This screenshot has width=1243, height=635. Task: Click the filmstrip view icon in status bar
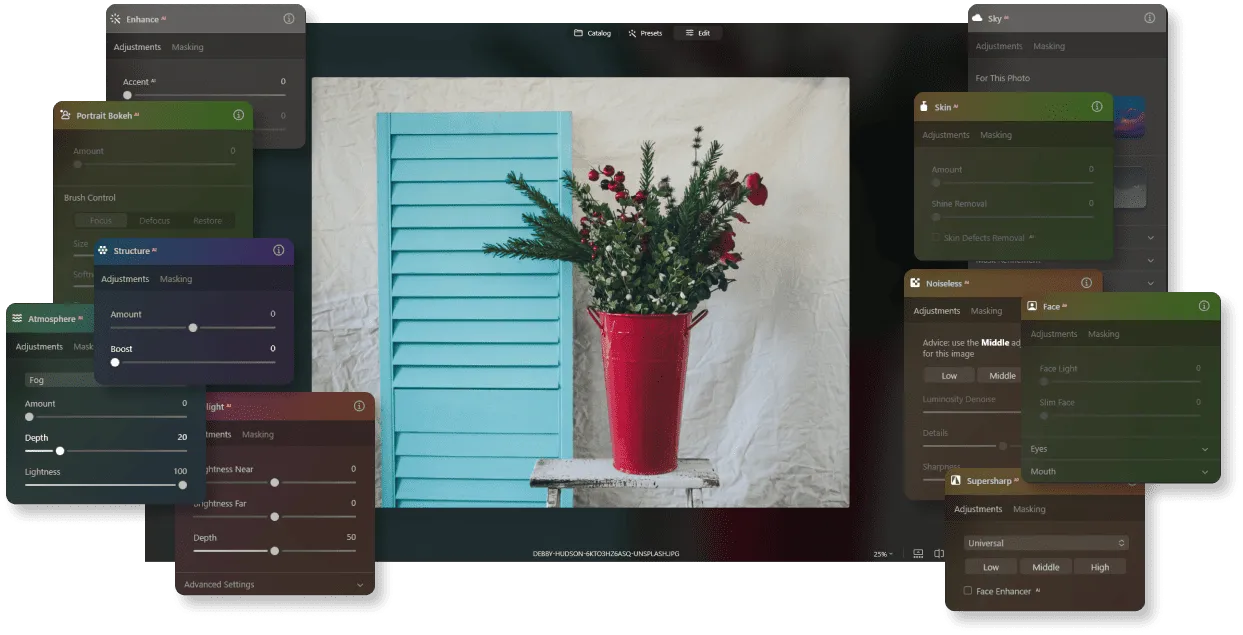tap(917, 552)
